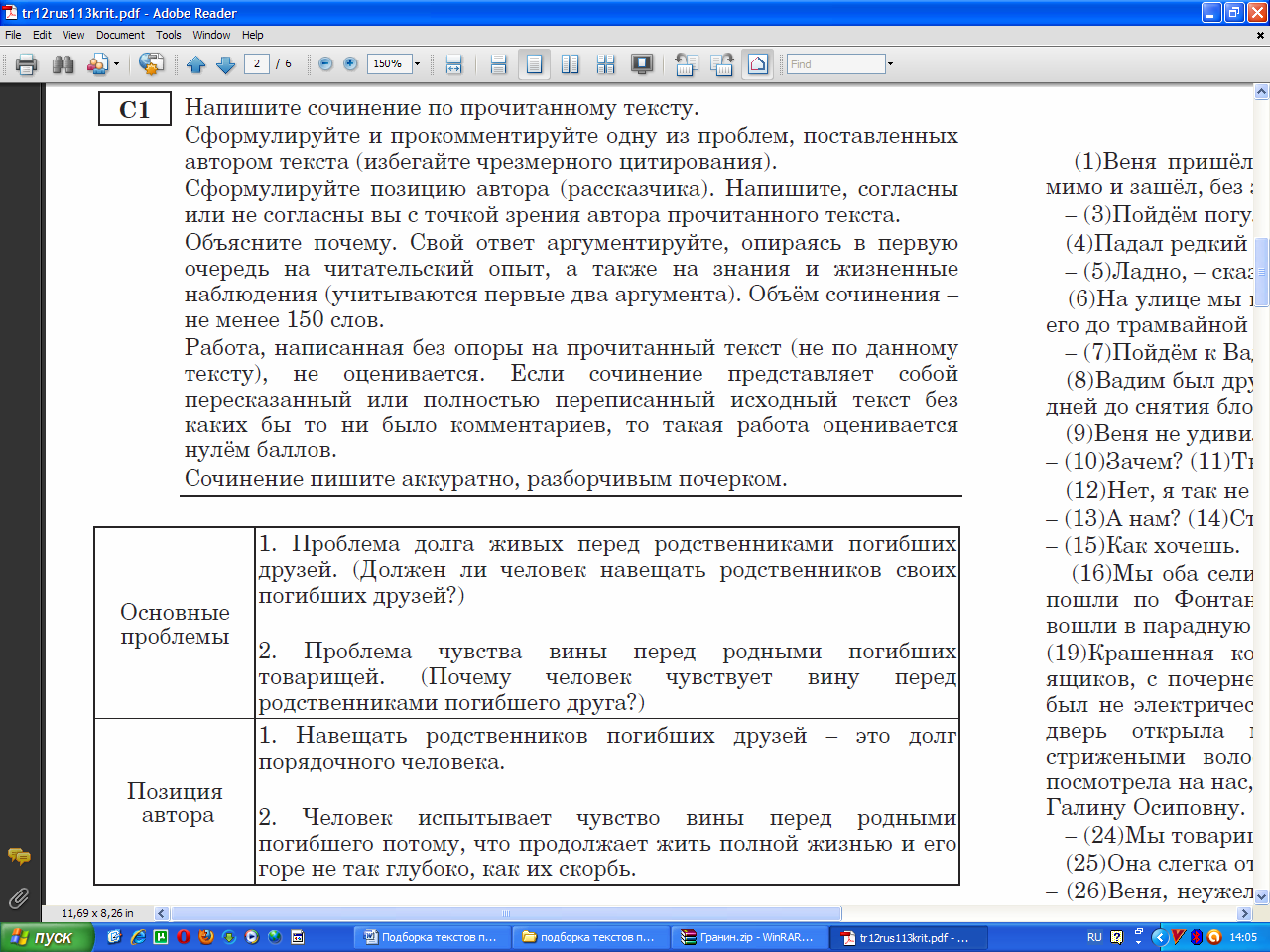Click the RU language indicator
Screen dimensions: 1270x952
1094,937
